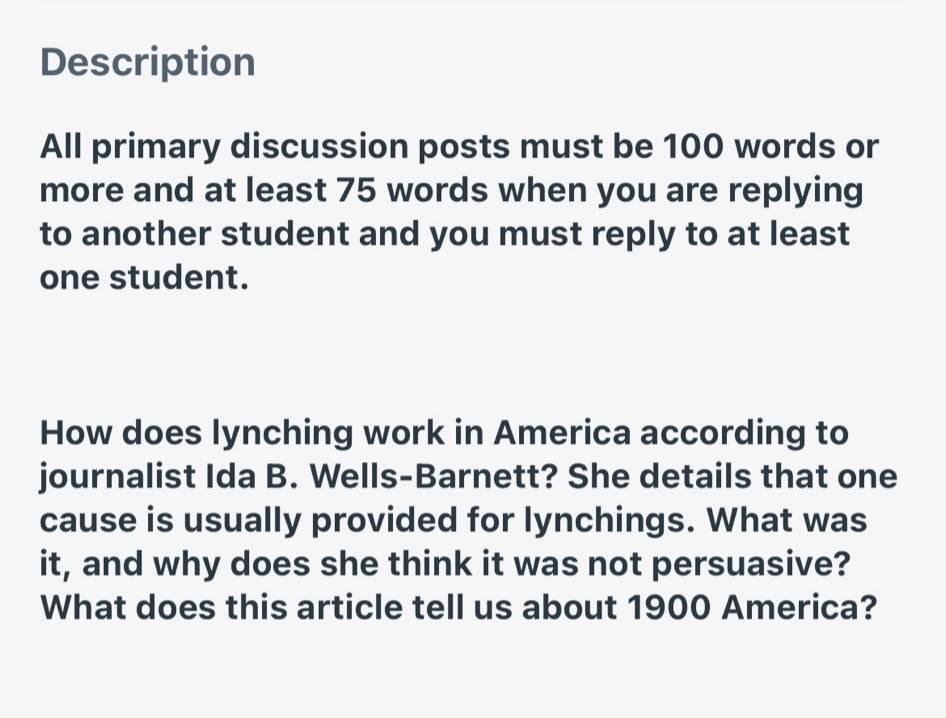Viewport: 946px width, 718px height.
Task: Click the phrase "1900 America?"
Action: tap(751, 608)
